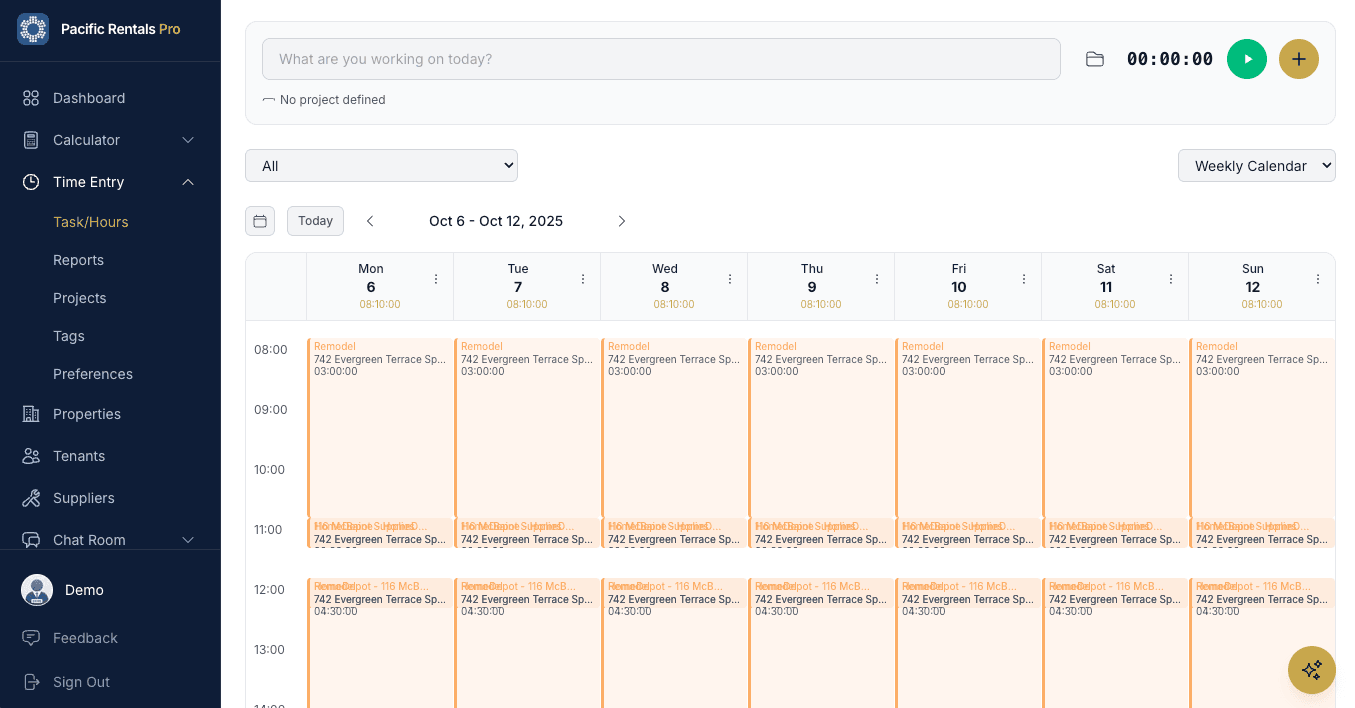Click the Time Entry clock icon
1355x708 pixels.
(x=31, y=182)
